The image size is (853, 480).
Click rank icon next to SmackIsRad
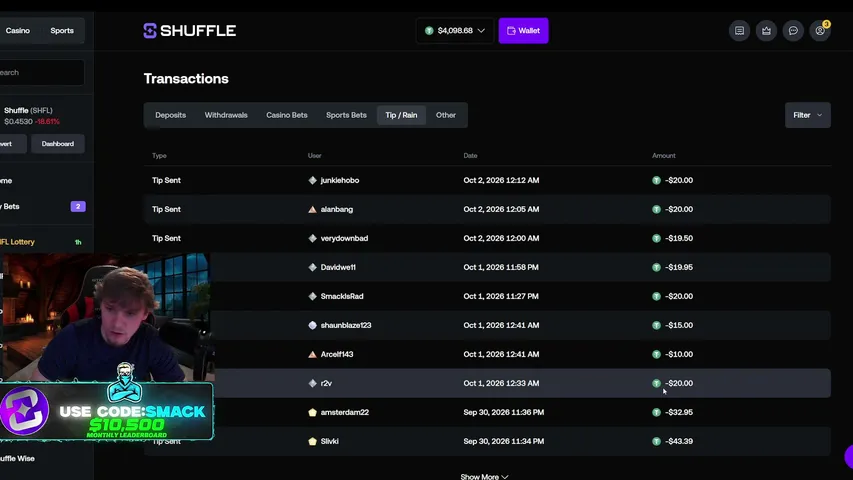click(312, 296)
